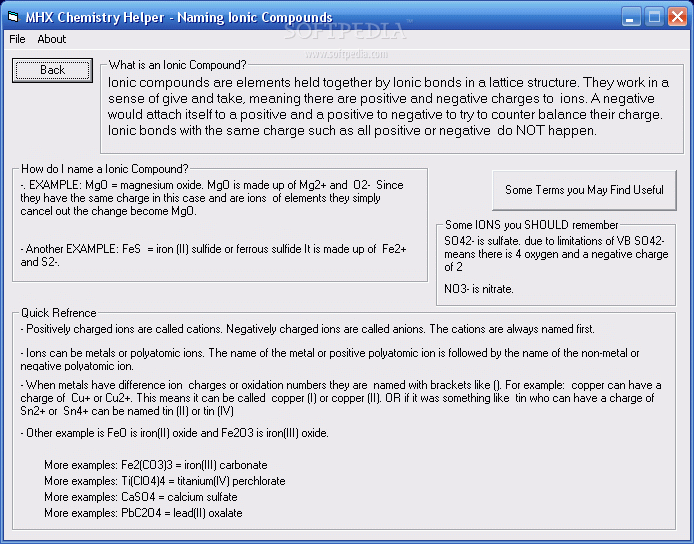The width and height of the screenshot is (694, 544).
Task: Click the 'Another EXAMPLE: FeS' text
Action: pyautogui.click(x=83, y=249)
